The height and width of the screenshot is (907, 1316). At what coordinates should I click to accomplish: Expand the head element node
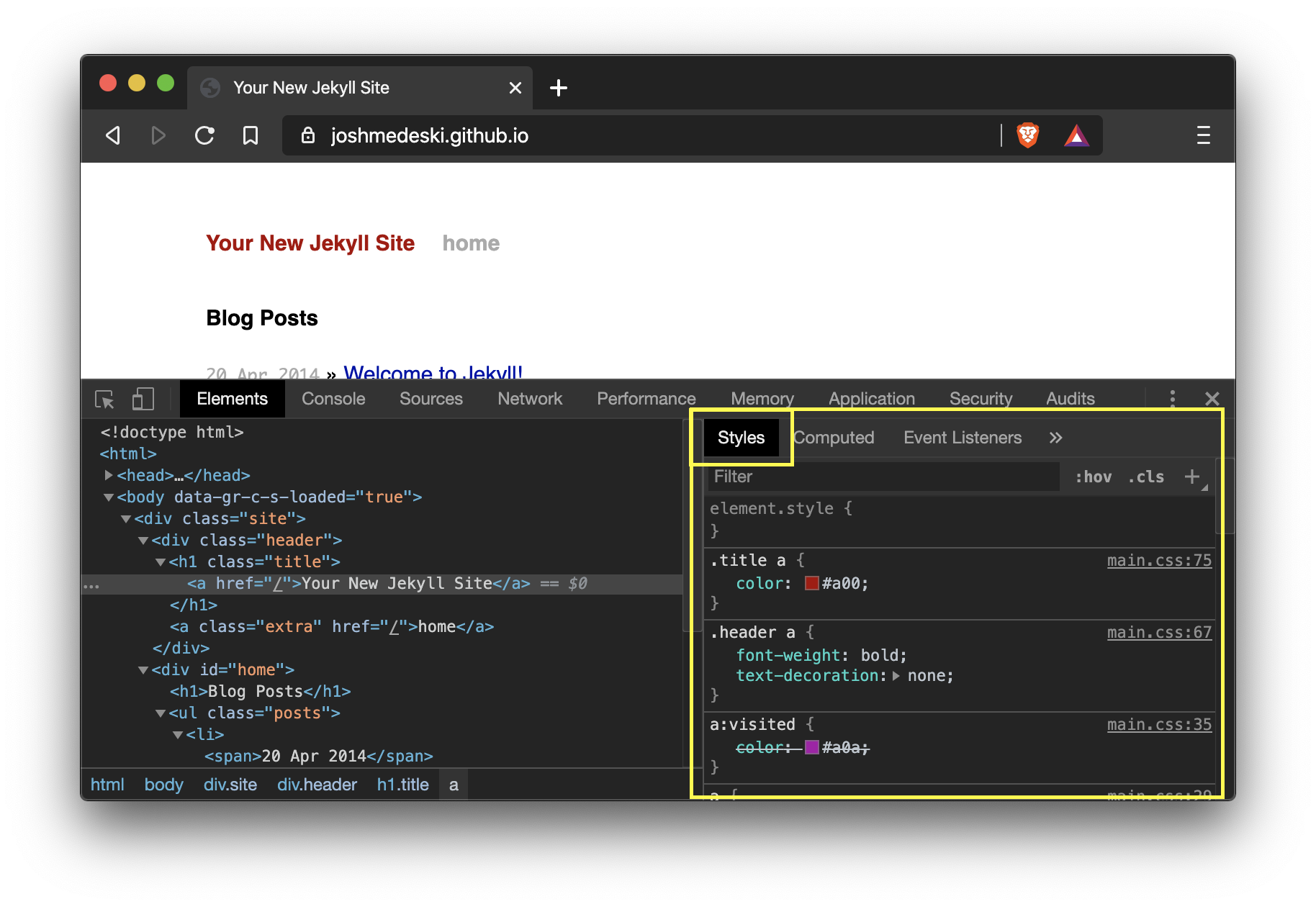pos(109,475)
